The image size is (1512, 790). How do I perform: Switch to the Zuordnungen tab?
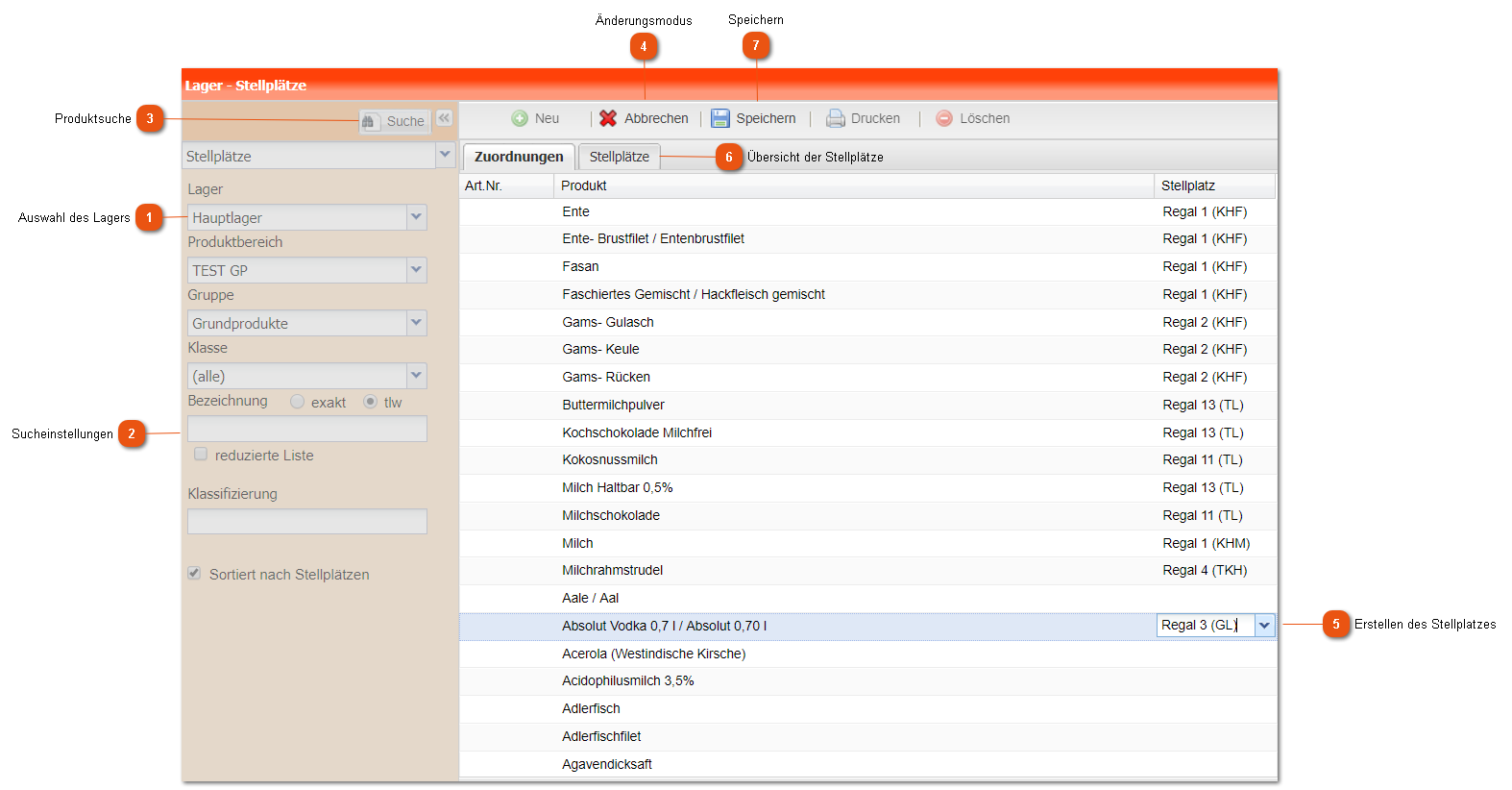(519, 157)
